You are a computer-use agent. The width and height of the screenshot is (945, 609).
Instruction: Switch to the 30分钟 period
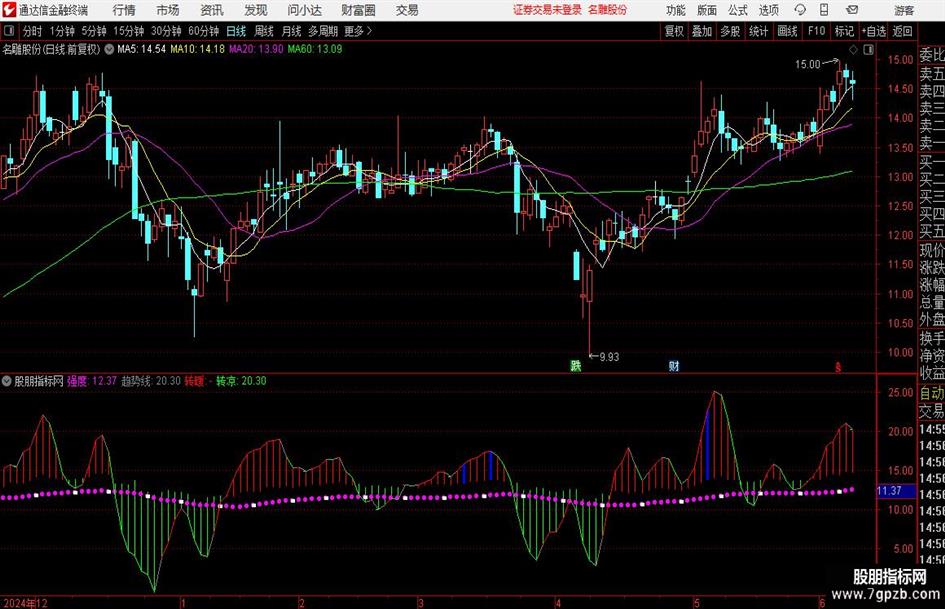click(166, 31)
